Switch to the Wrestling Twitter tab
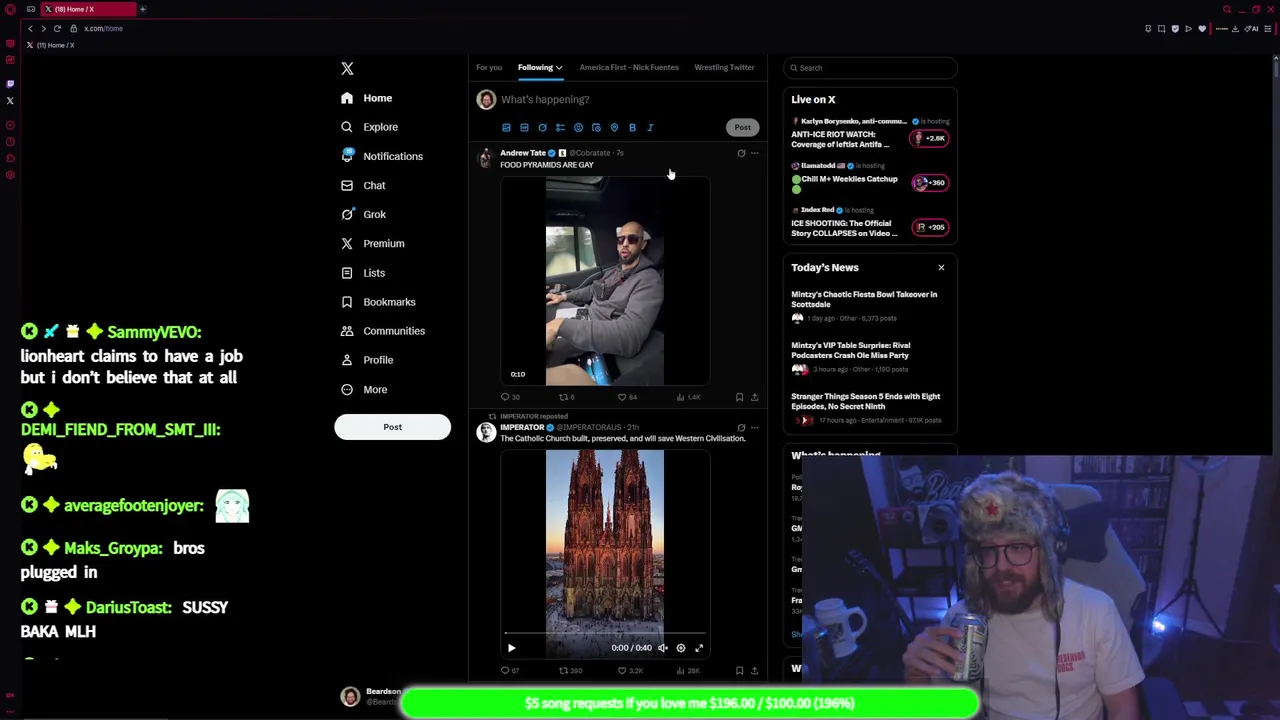This screenshot has width=1280, height=720. 724,67
